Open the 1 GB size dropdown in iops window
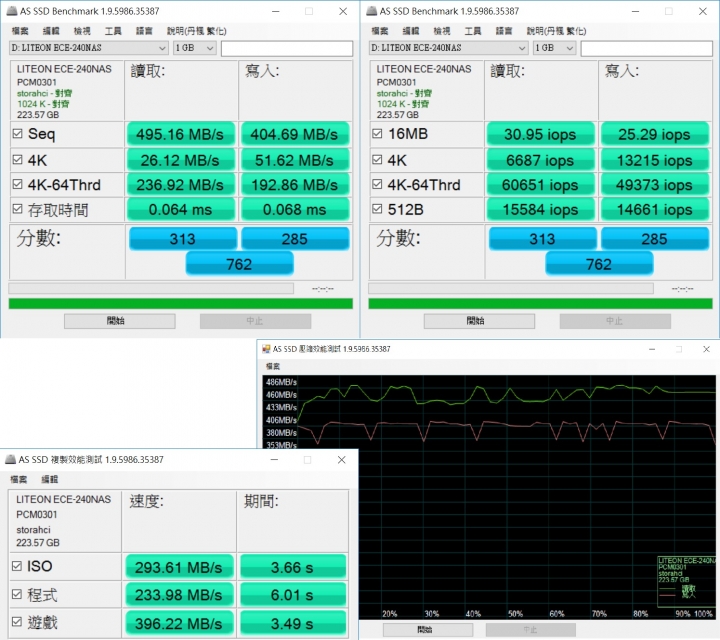The width and height of the screenshot is (720, 640). pyautogui.click(x=554, y=48)
